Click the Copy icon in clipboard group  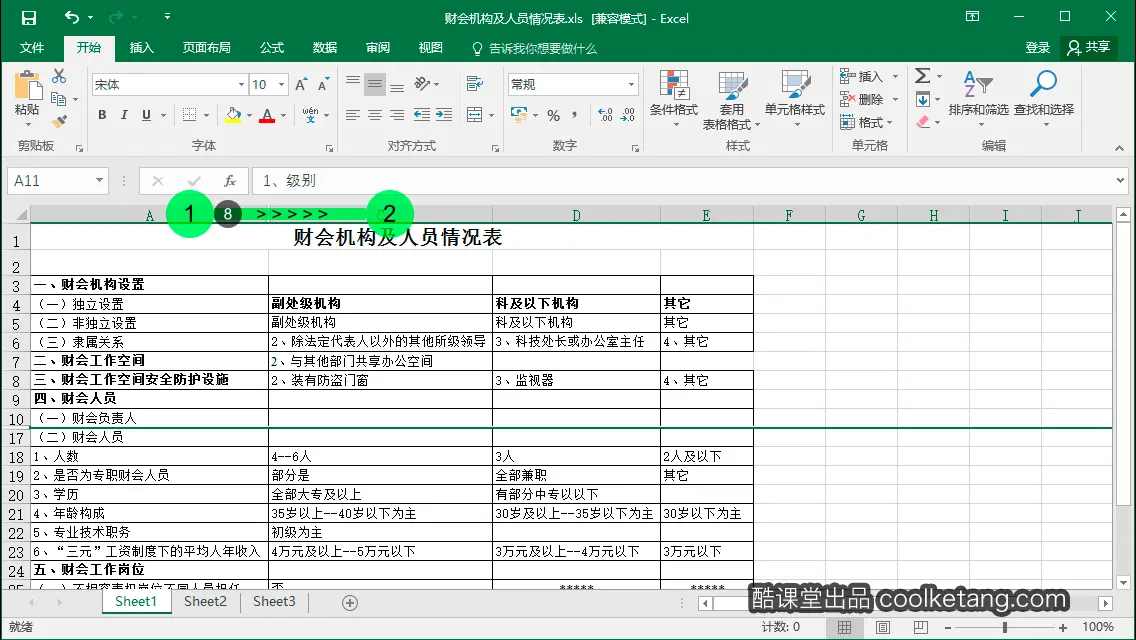tap(59, 99)
